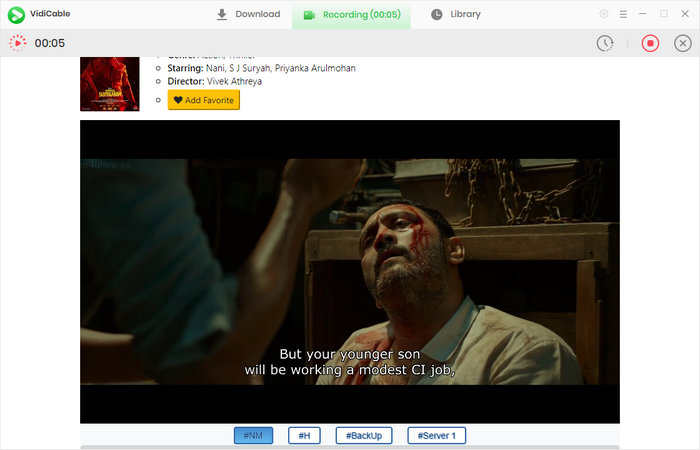The image size is (700, 450).
Task: Click the Download arrow icon
Action: click(x=222, y=15)
